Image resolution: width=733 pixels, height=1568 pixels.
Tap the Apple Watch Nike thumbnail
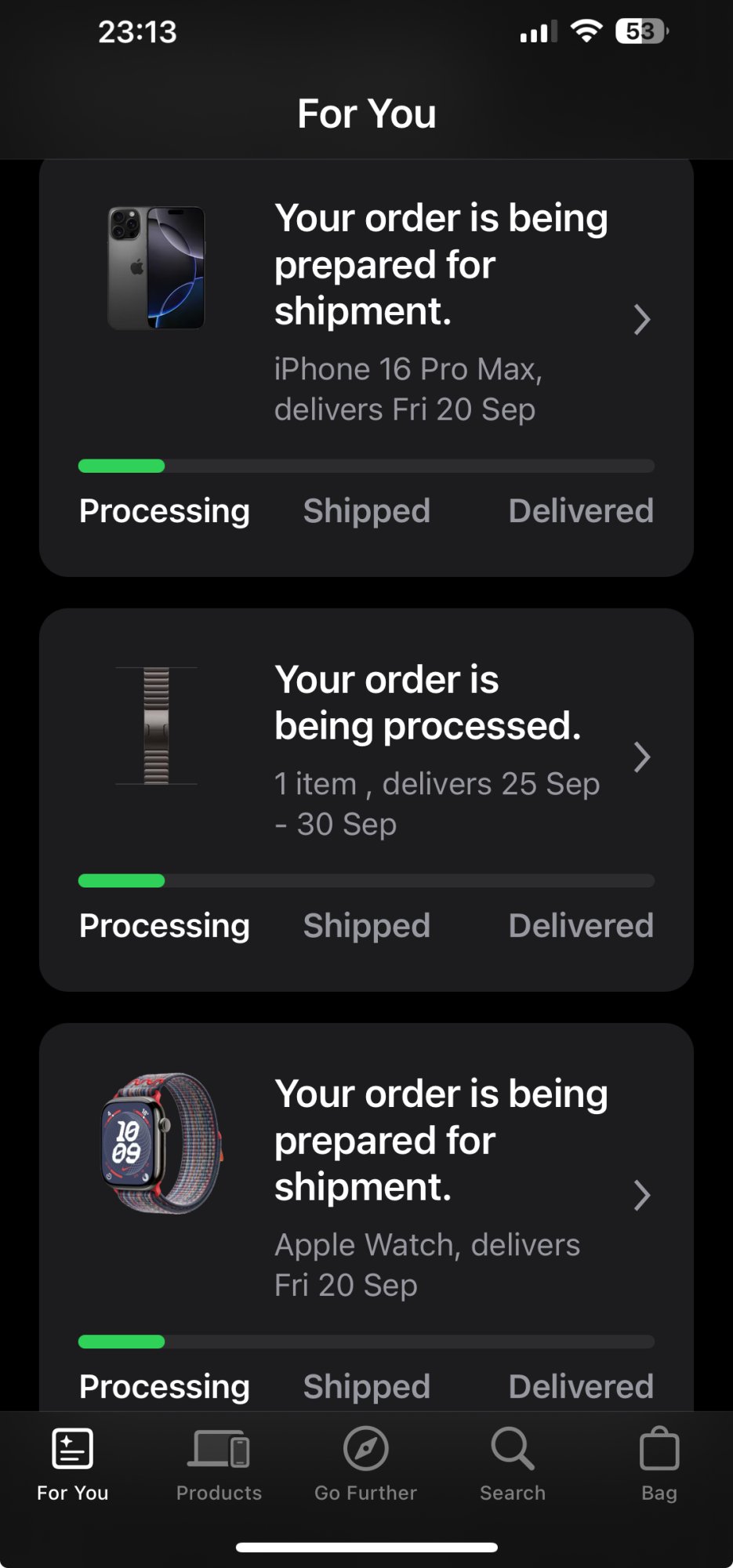pyautogui.click(x=161, y=1143)
